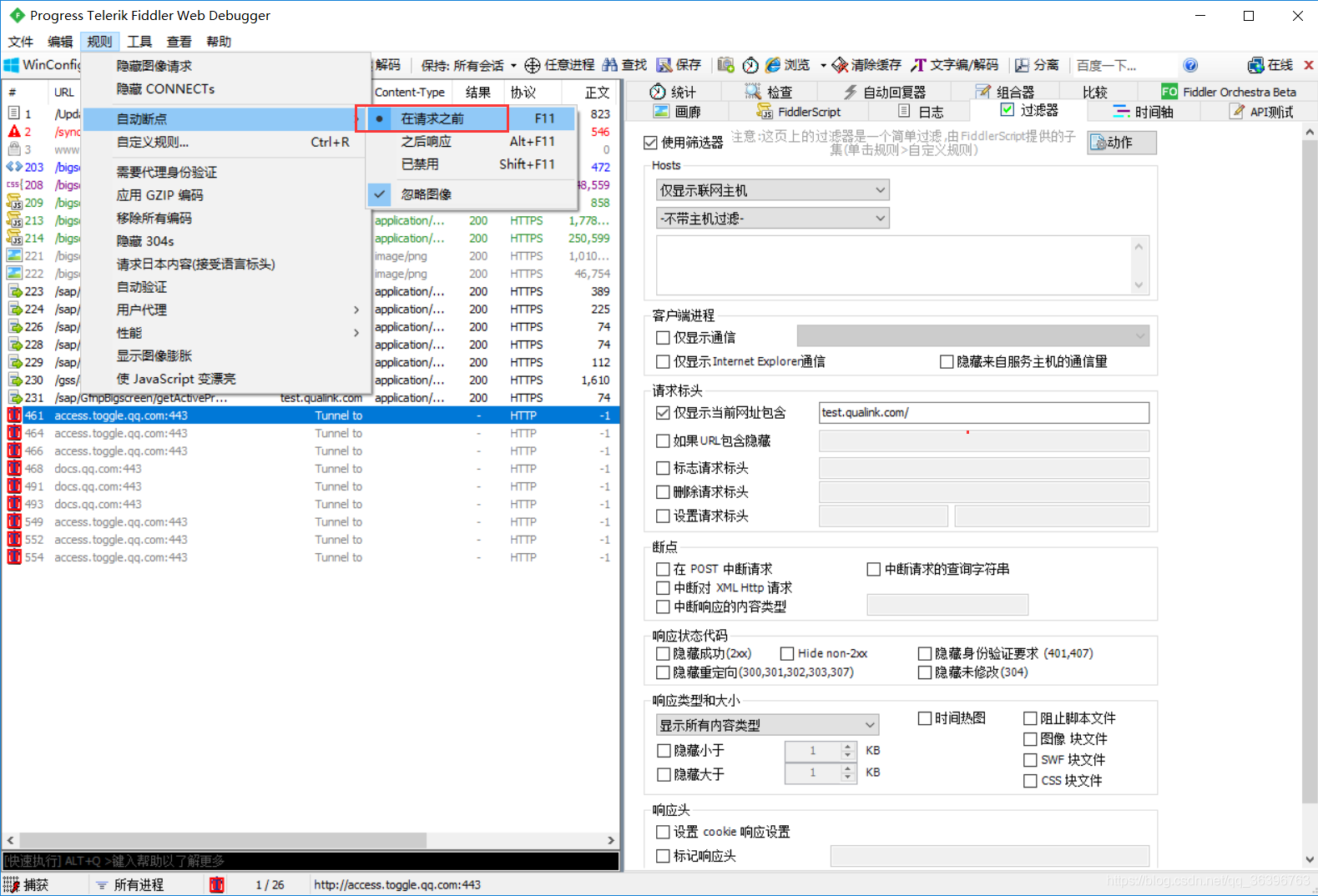Select 已禁用 breakpoint option
1318x896 pixels.
point(472,164)
